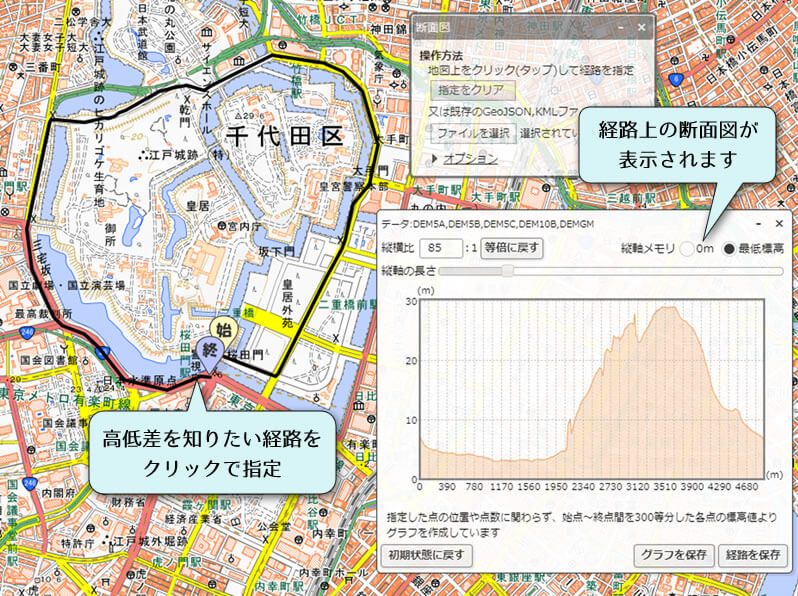Click the 初期状態に戻す button
This screenshot has width=798, height=596.
426,555
